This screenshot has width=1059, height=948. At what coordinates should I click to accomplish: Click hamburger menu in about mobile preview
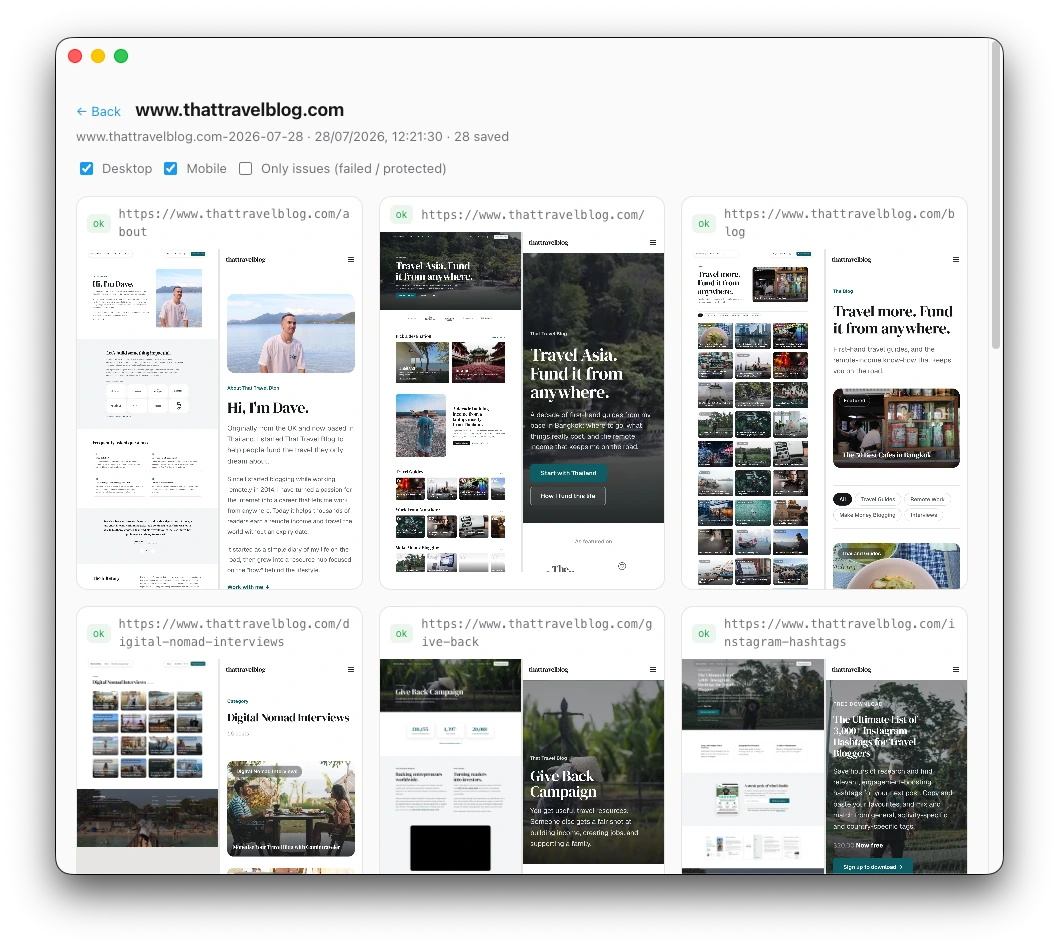point(351,259)
